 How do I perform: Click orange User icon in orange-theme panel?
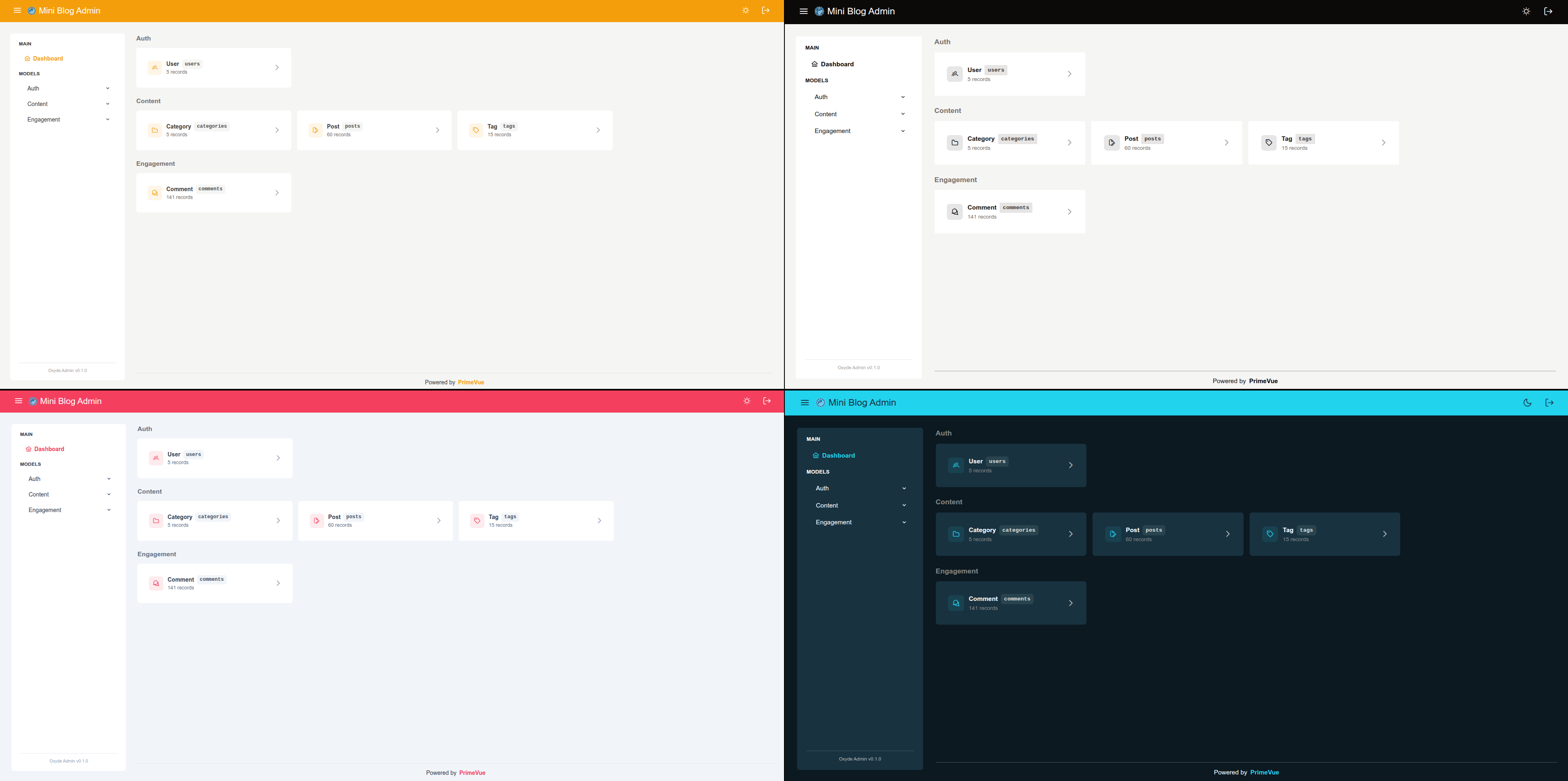155,68
